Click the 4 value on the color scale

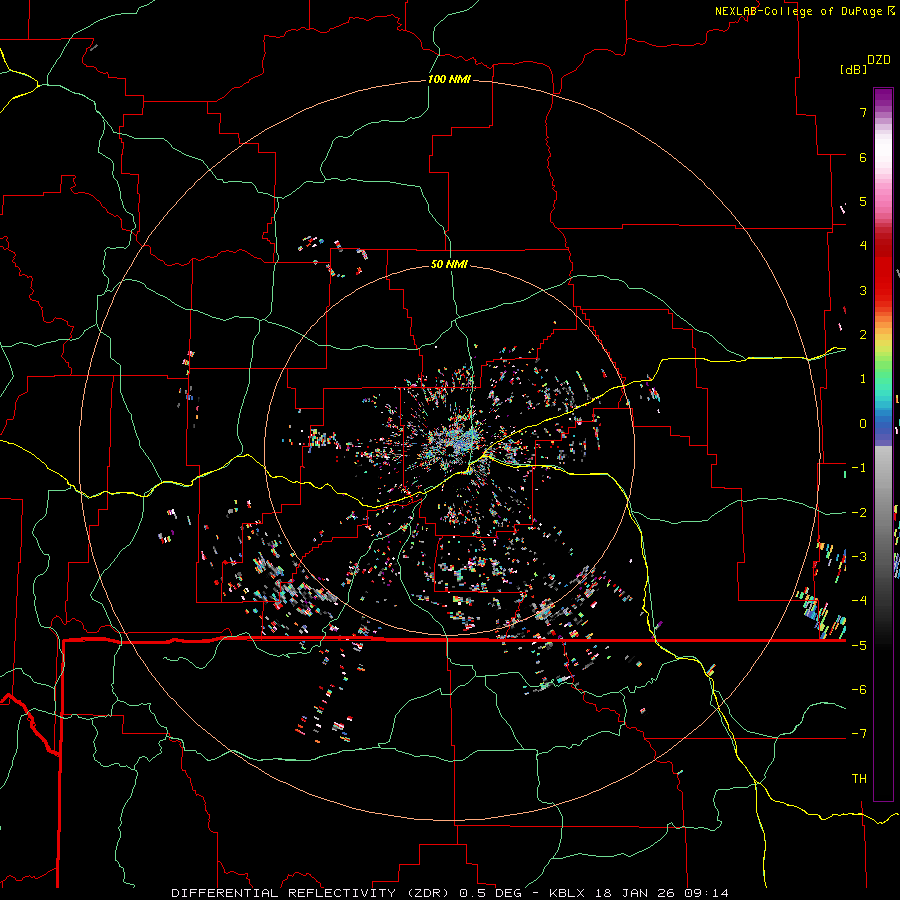pos(863,246)
